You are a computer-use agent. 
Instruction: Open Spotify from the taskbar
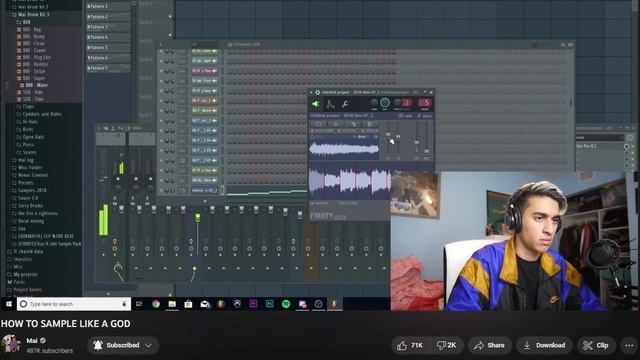pos(286,304)
